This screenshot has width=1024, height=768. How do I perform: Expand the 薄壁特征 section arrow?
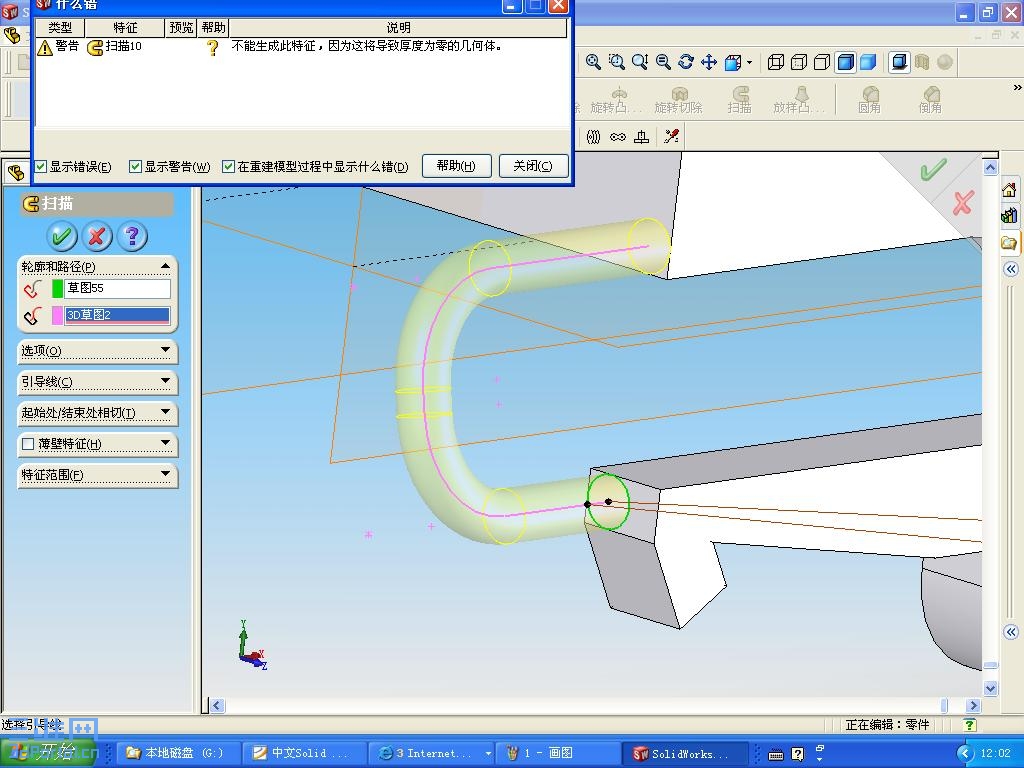pos(166,443)
